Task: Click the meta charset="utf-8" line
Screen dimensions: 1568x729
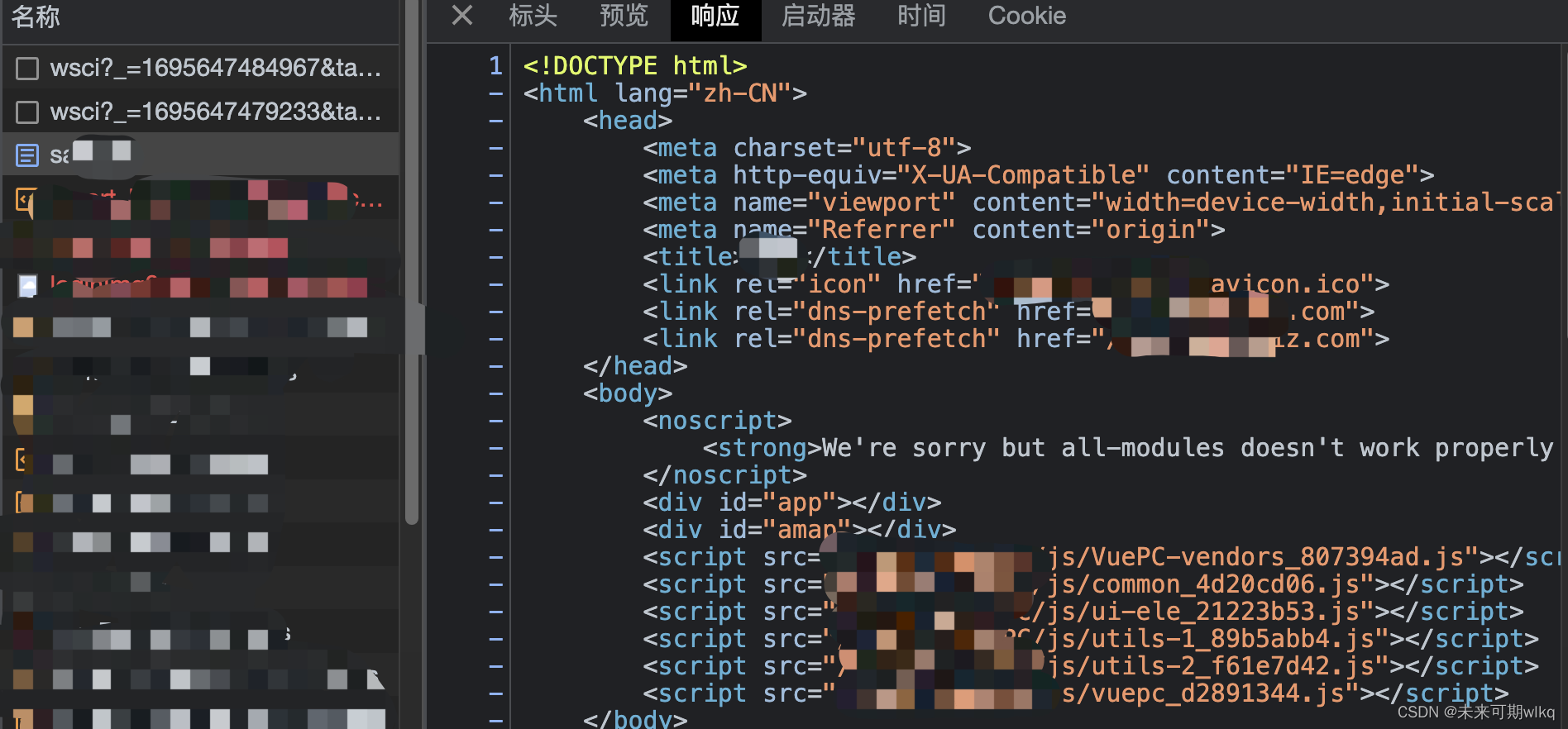Action: coord(807,147)
